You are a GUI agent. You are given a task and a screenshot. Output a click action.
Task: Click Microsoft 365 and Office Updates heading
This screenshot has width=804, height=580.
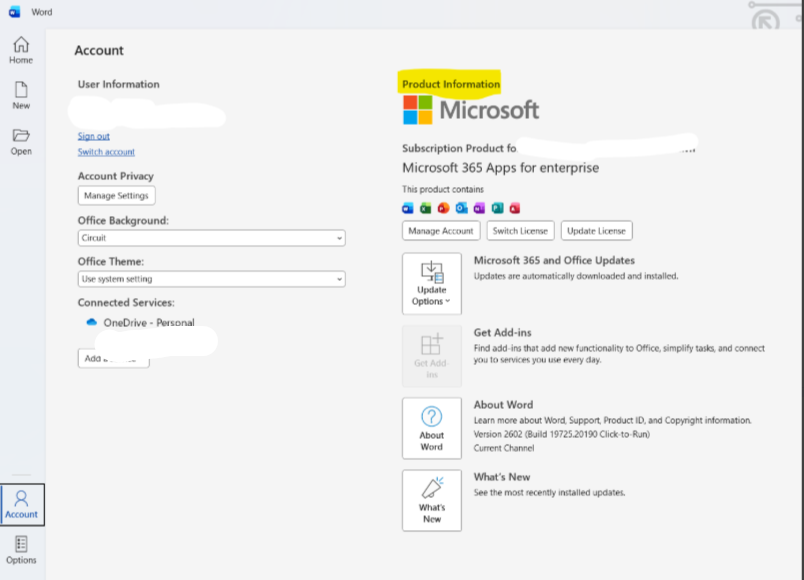554,260
